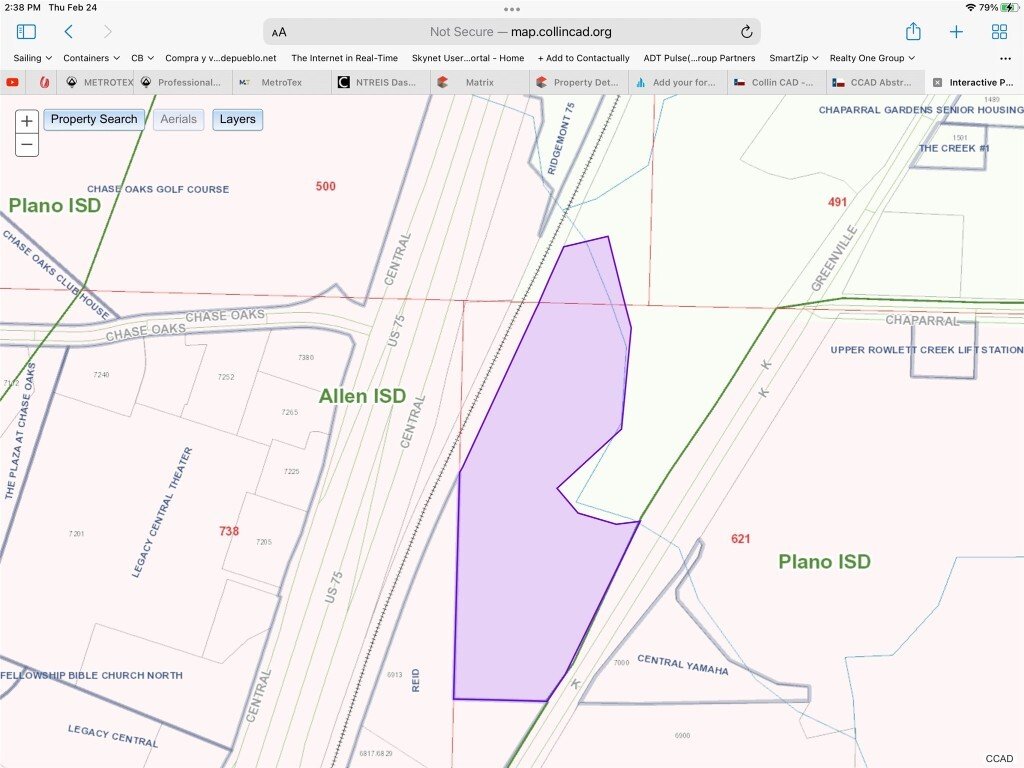Open the Safari sidebar
Image resolution: width=1024 pixels, height=768 pixels.
[x=26, y=31]
